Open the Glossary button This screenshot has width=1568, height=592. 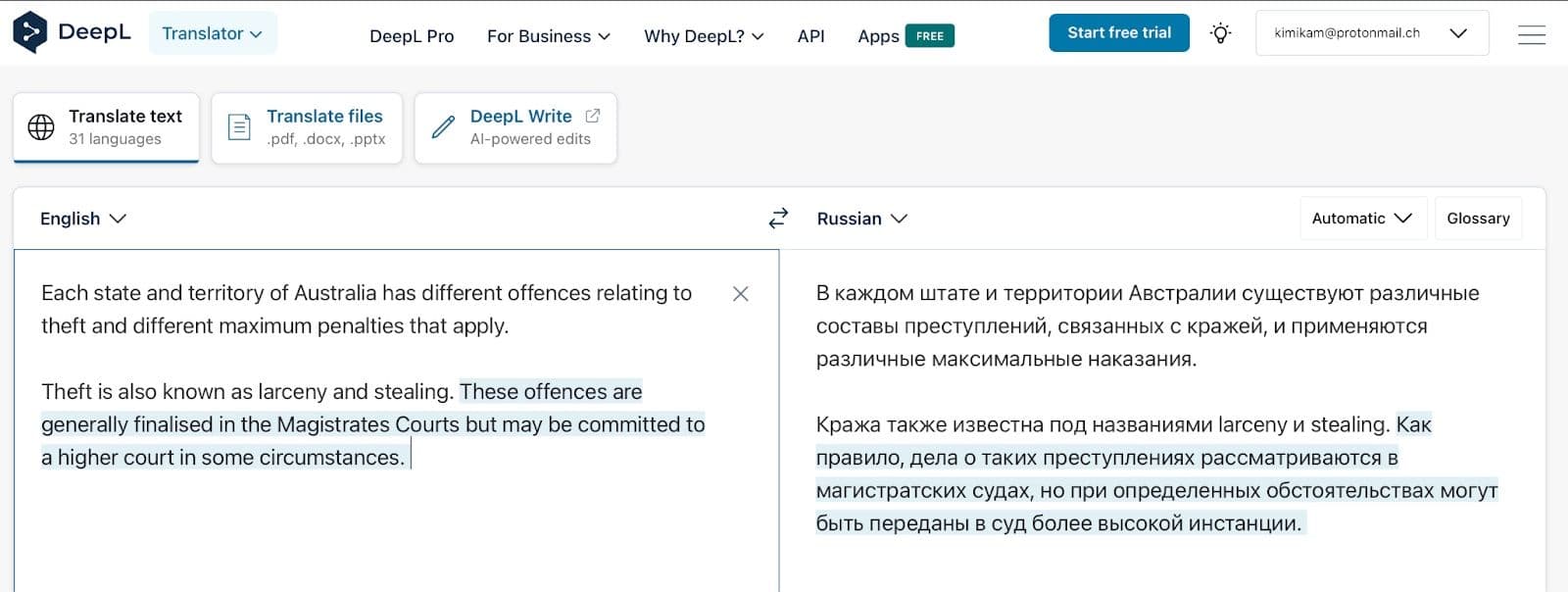[x=1478, y=219]
